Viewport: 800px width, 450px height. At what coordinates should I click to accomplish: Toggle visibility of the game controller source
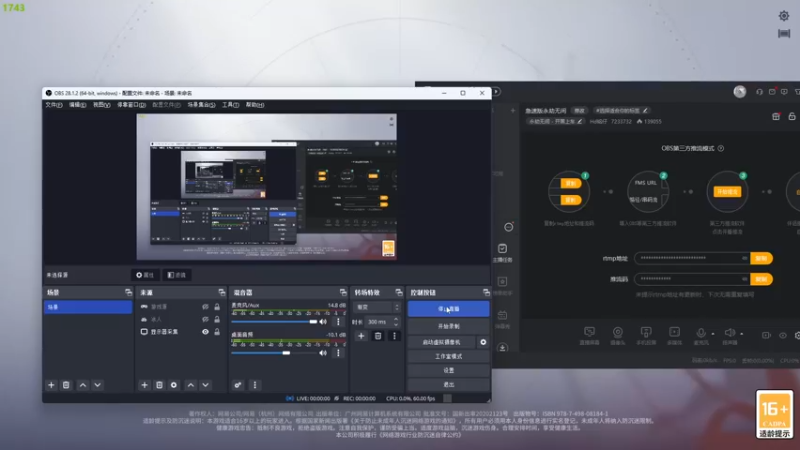[x=205, y=307]
